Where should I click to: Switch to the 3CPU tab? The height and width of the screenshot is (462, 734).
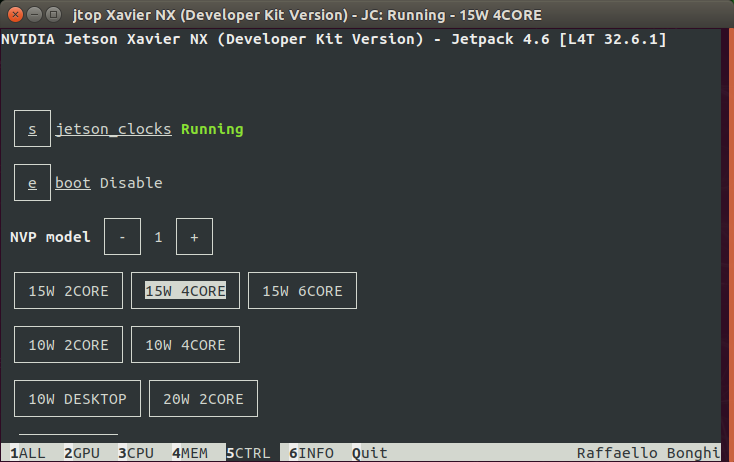136,453
